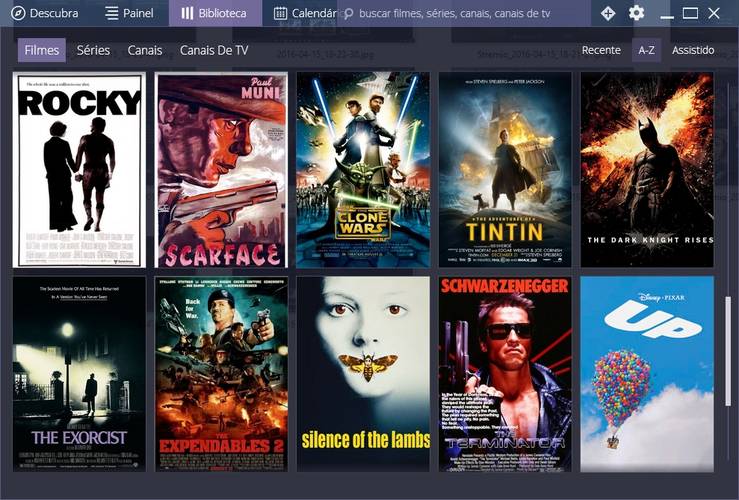Open the Descubra compass tab
This screenshot has height=500, width=739.
[45, 13]
